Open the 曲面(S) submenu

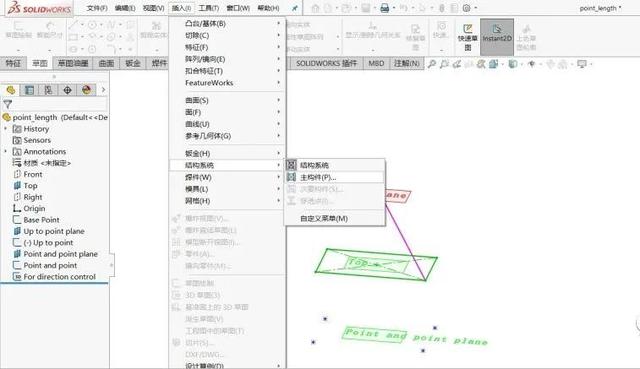pos(227,100)
